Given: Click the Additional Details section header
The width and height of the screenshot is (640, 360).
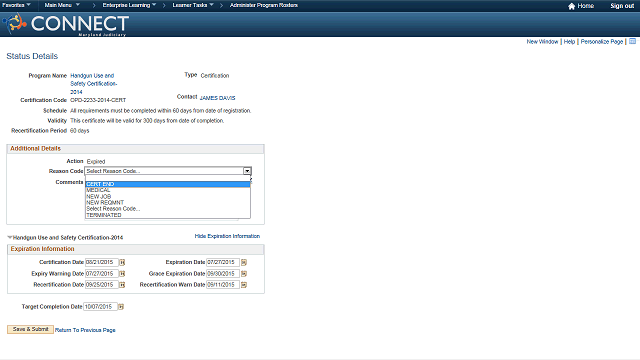Looking at the screenshot, I should click(x=136, y=149).
